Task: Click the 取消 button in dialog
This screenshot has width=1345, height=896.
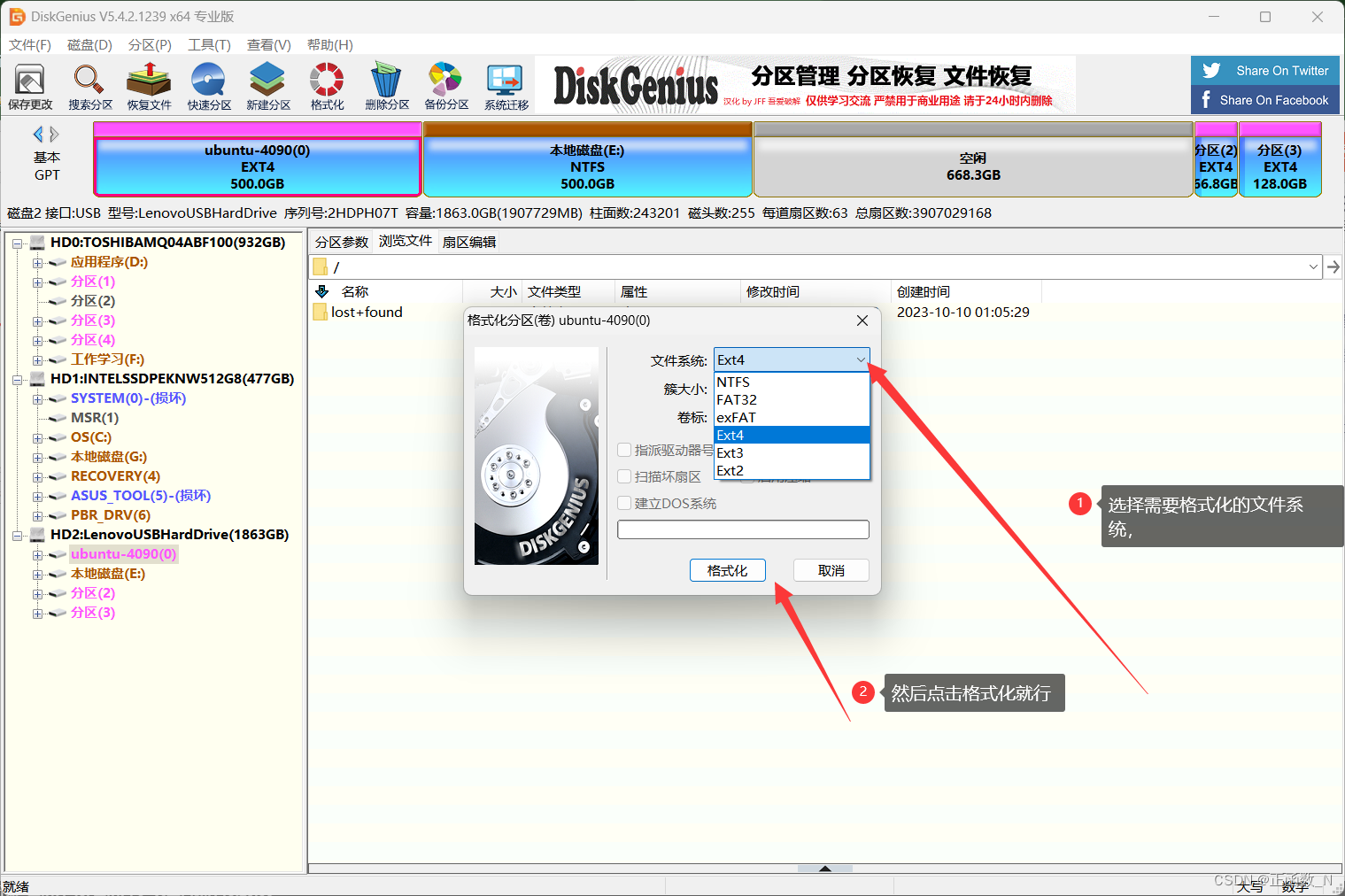Action: point(831,570)
